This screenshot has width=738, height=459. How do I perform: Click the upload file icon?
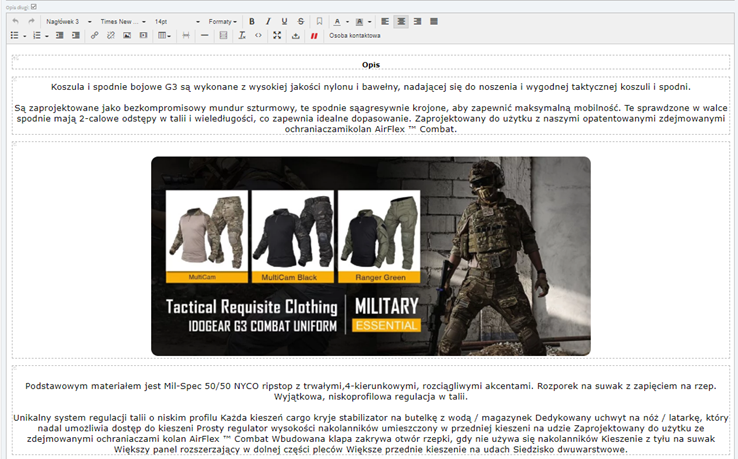point(296,35)
